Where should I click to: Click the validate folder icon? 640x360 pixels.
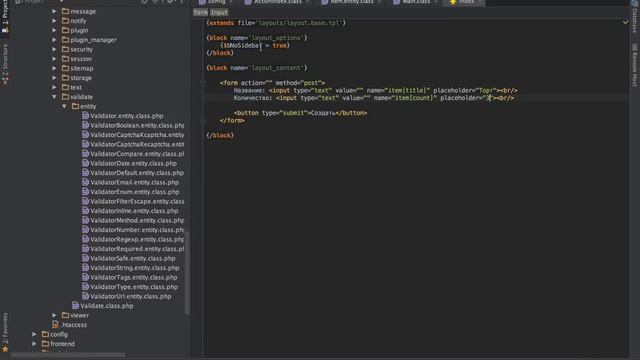point(65,97)
